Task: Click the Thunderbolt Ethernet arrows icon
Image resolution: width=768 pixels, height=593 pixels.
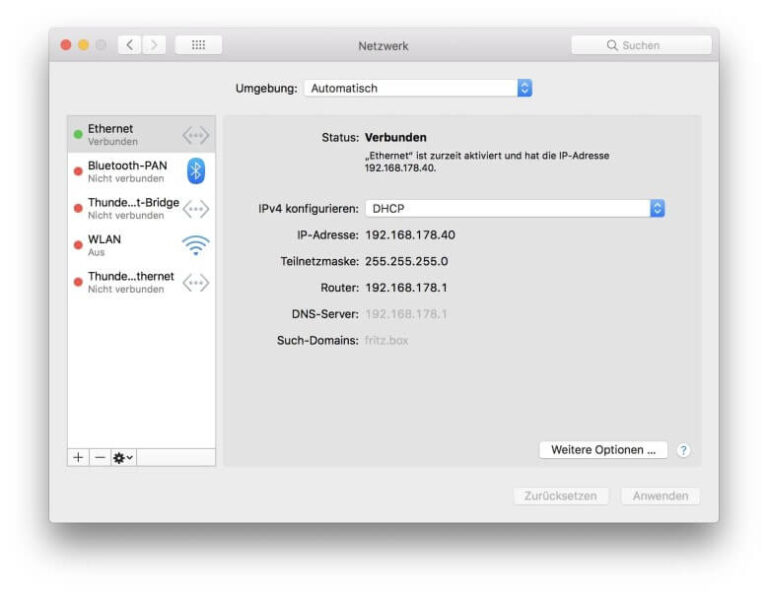Action: pyautogui.click(x=195, y=283)
